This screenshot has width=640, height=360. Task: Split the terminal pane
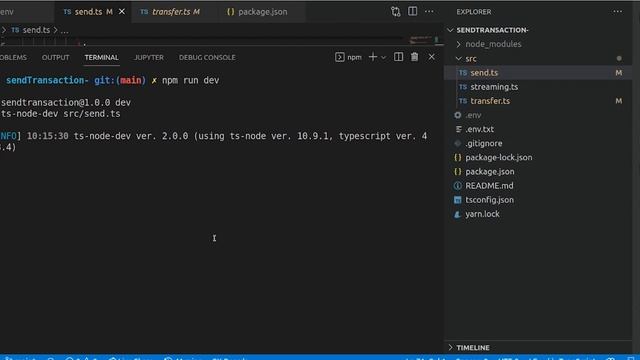(x=398, y=57)
